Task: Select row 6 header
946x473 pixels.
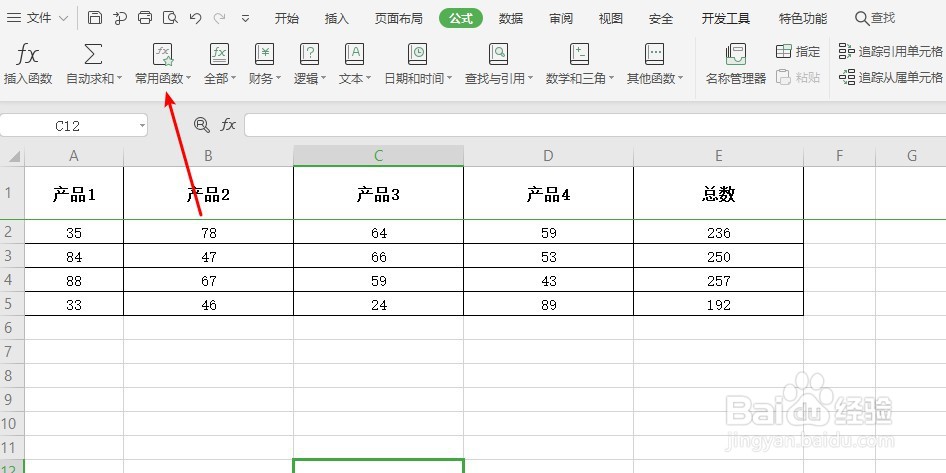Action: [12, 328]
